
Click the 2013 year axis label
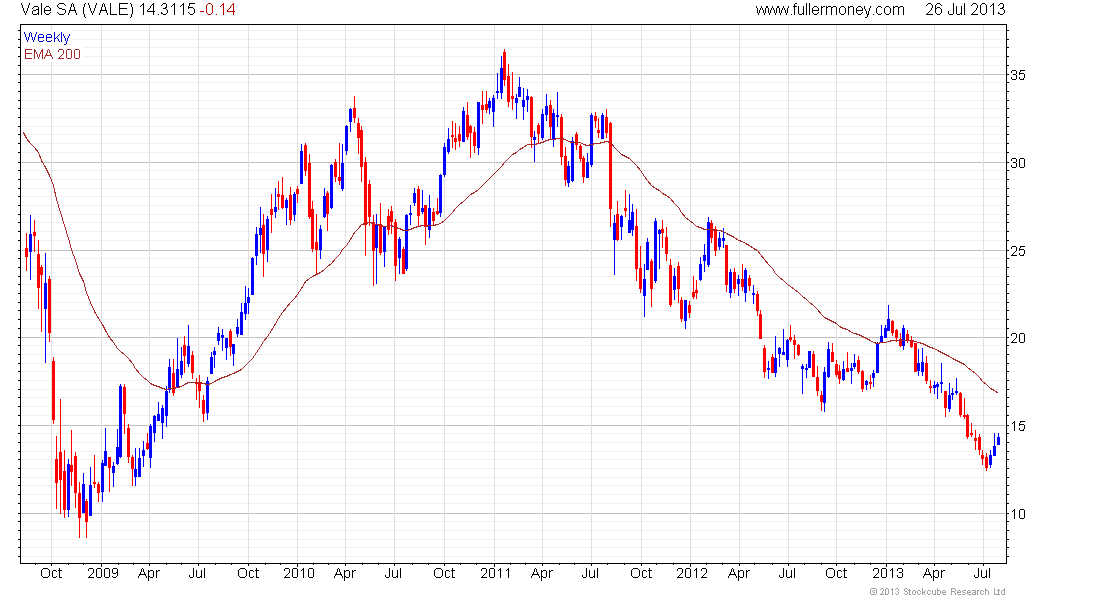(x=887, y=573)
